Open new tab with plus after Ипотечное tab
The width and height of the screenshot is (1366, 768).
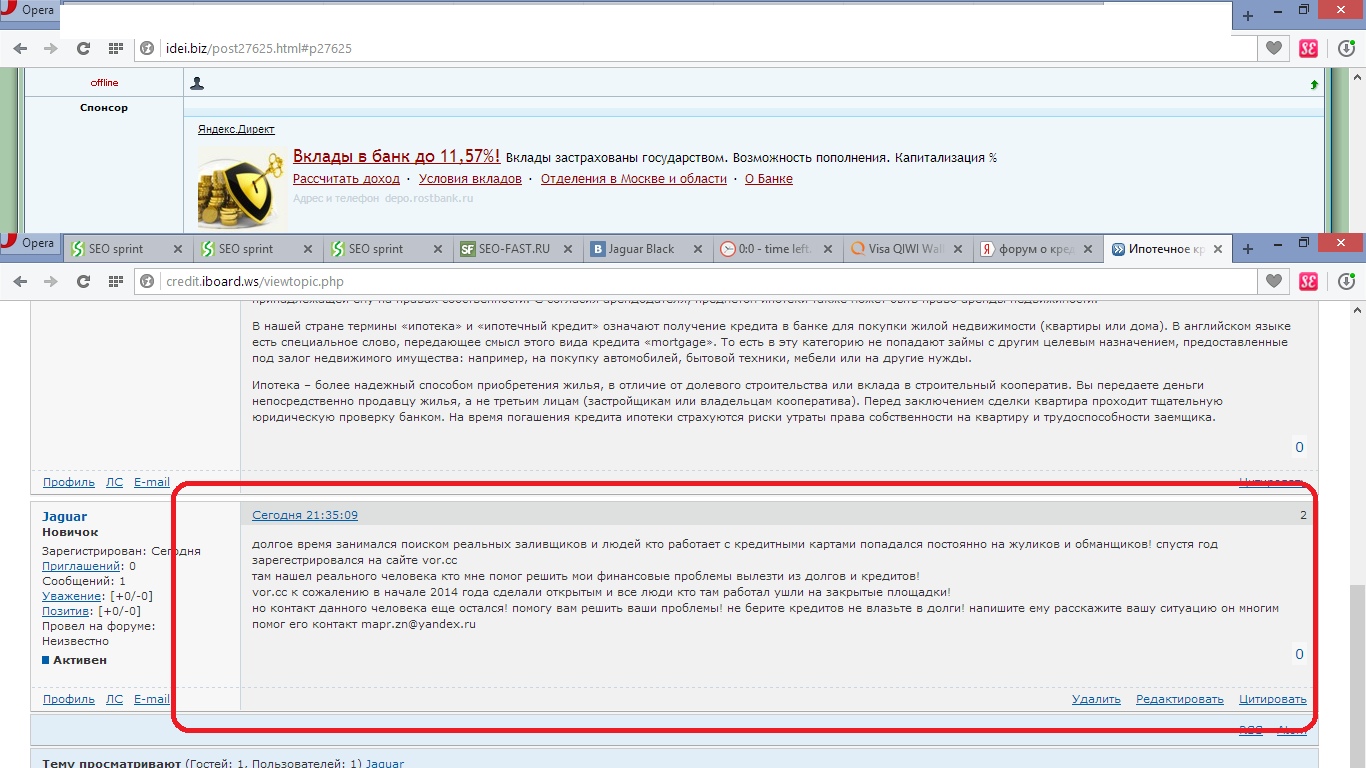pos(1247,248)
